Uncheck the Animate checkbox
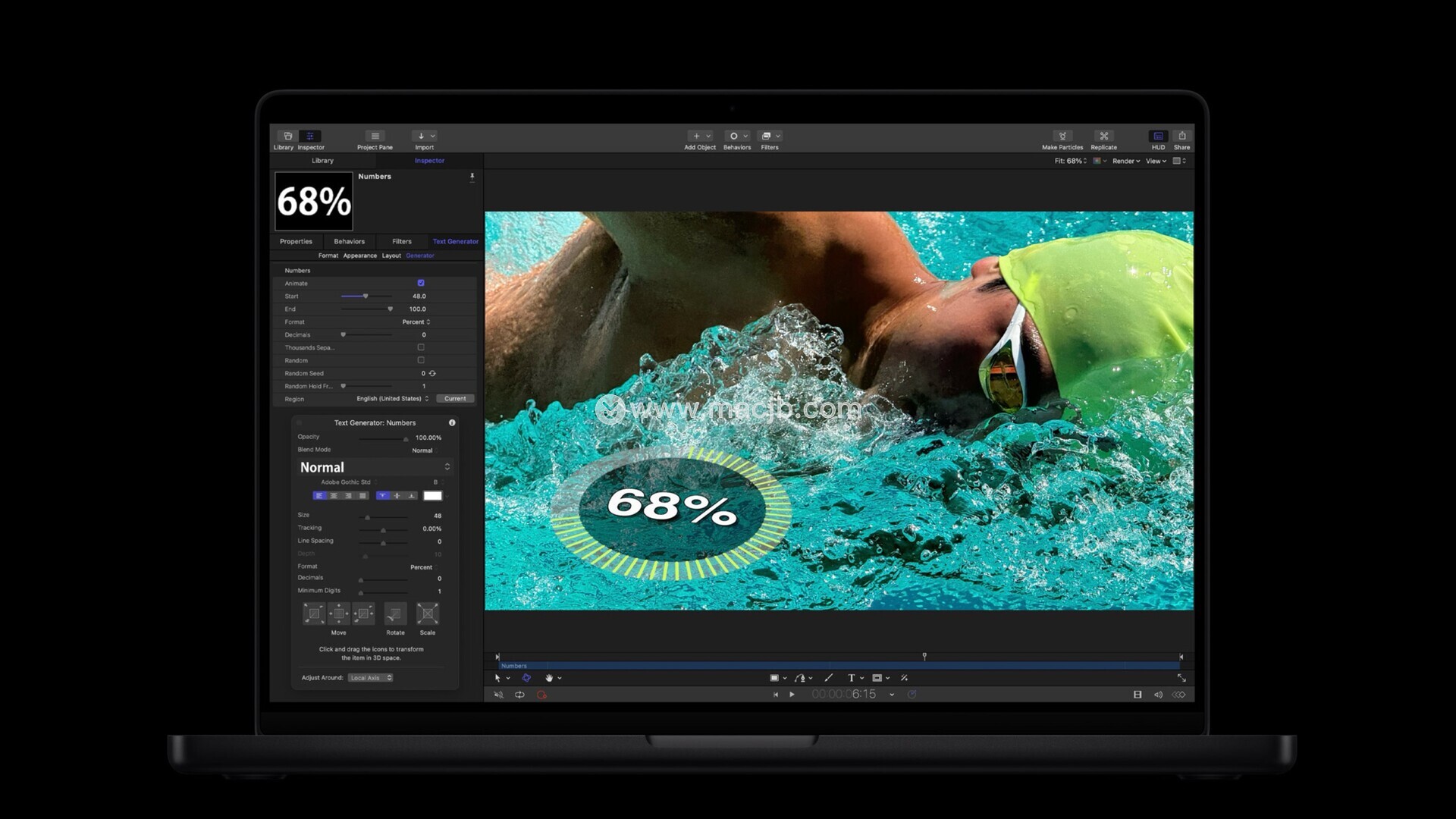 421,283
